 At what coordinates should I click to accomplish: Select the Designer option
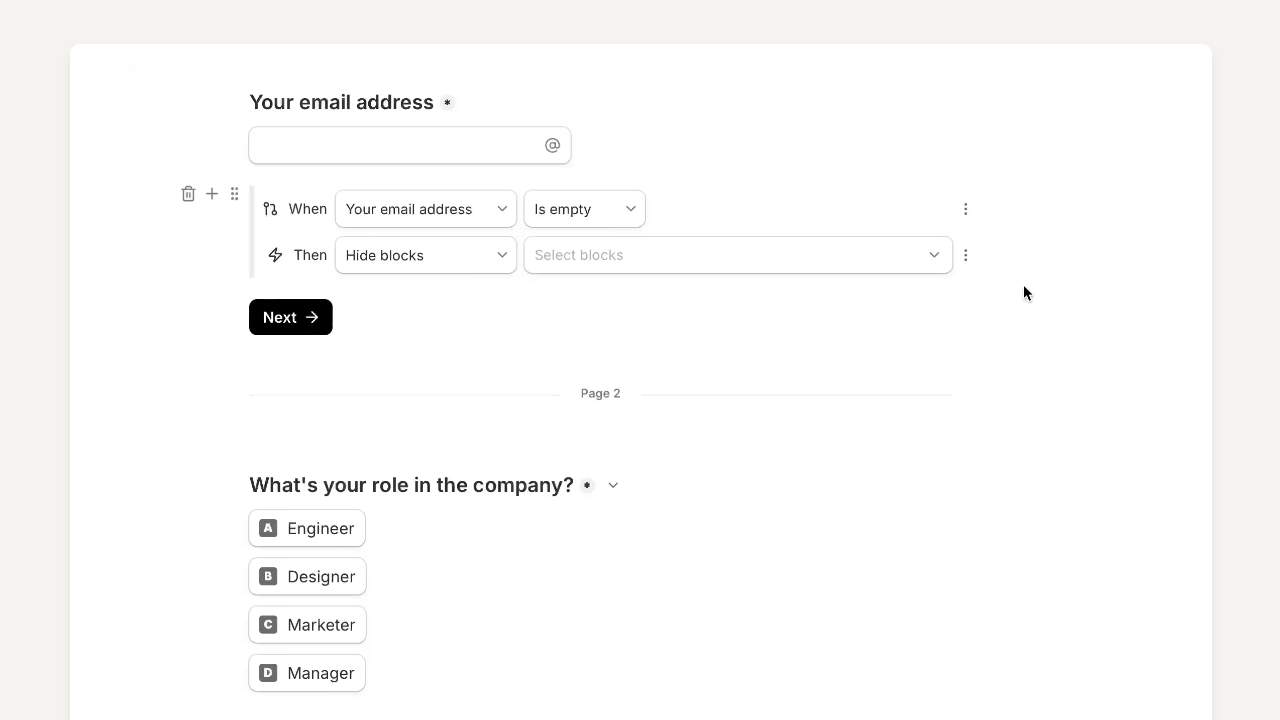tap(308, 577)
